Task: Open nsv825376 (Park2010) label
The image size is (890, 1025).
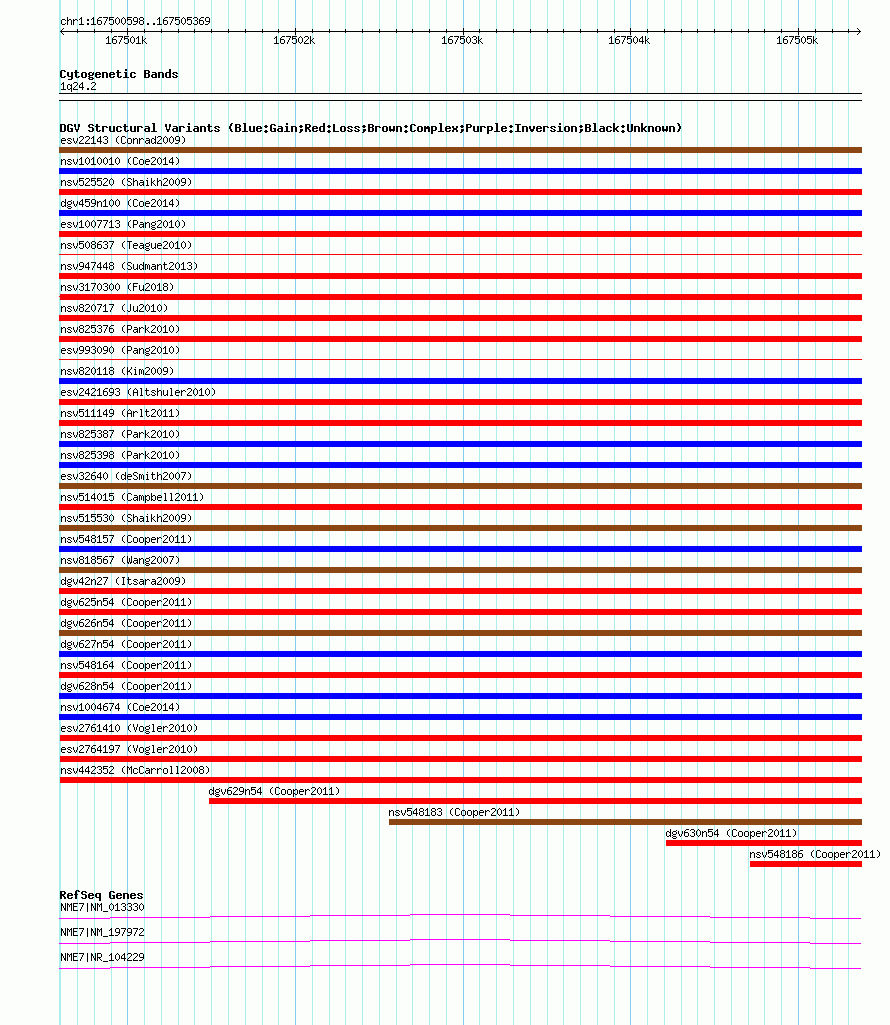Action: click(x=120, y=328)
